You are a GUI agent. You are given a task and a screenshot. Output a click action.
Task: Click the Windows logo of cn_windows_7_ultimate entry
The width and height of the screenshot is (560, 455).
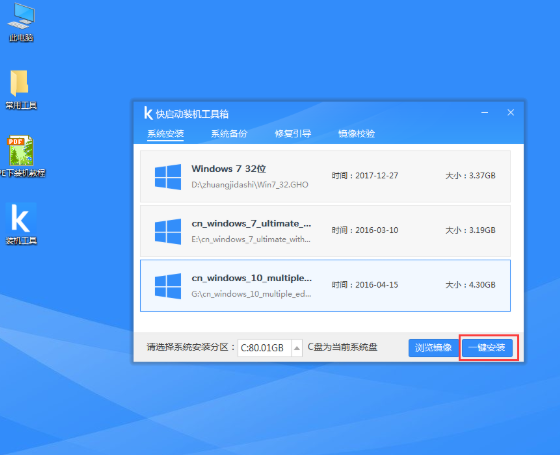tap(168, 231)
